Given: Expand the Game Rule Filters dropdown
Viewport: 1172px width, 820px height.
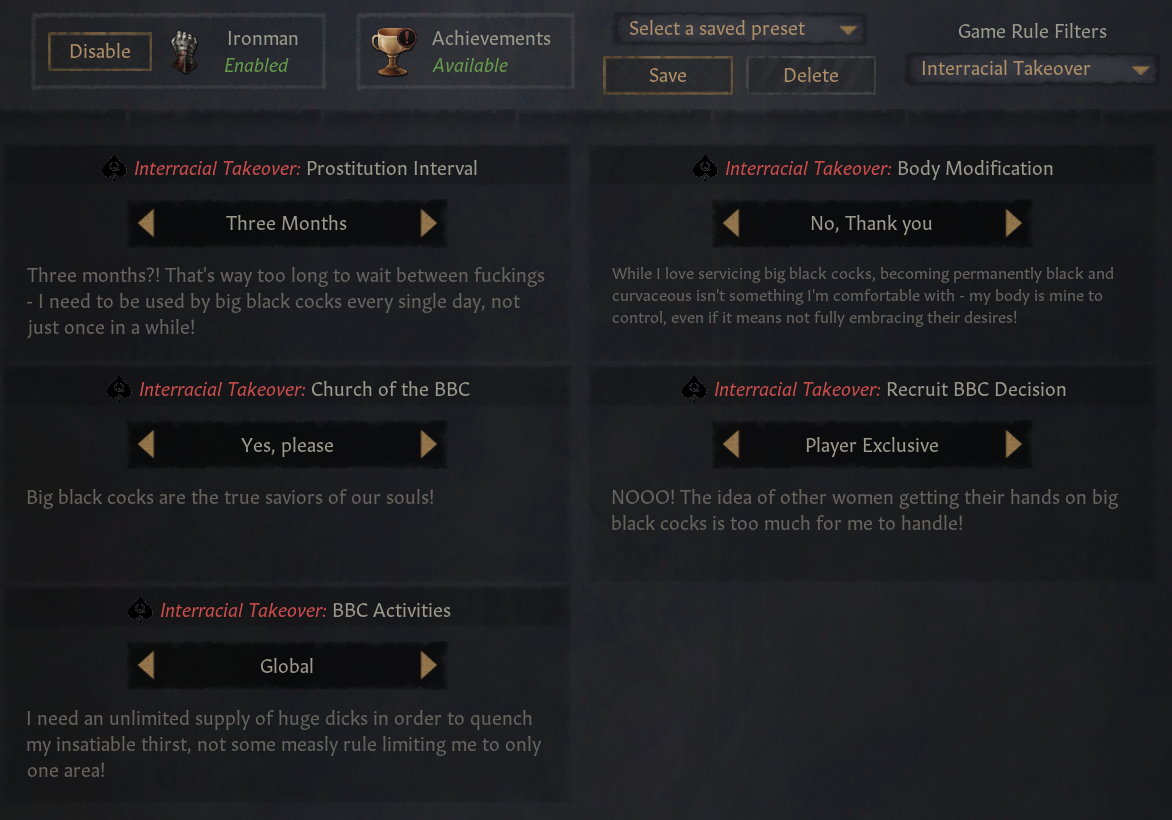Looking at the screenshot, I should tap(1031, 69).
